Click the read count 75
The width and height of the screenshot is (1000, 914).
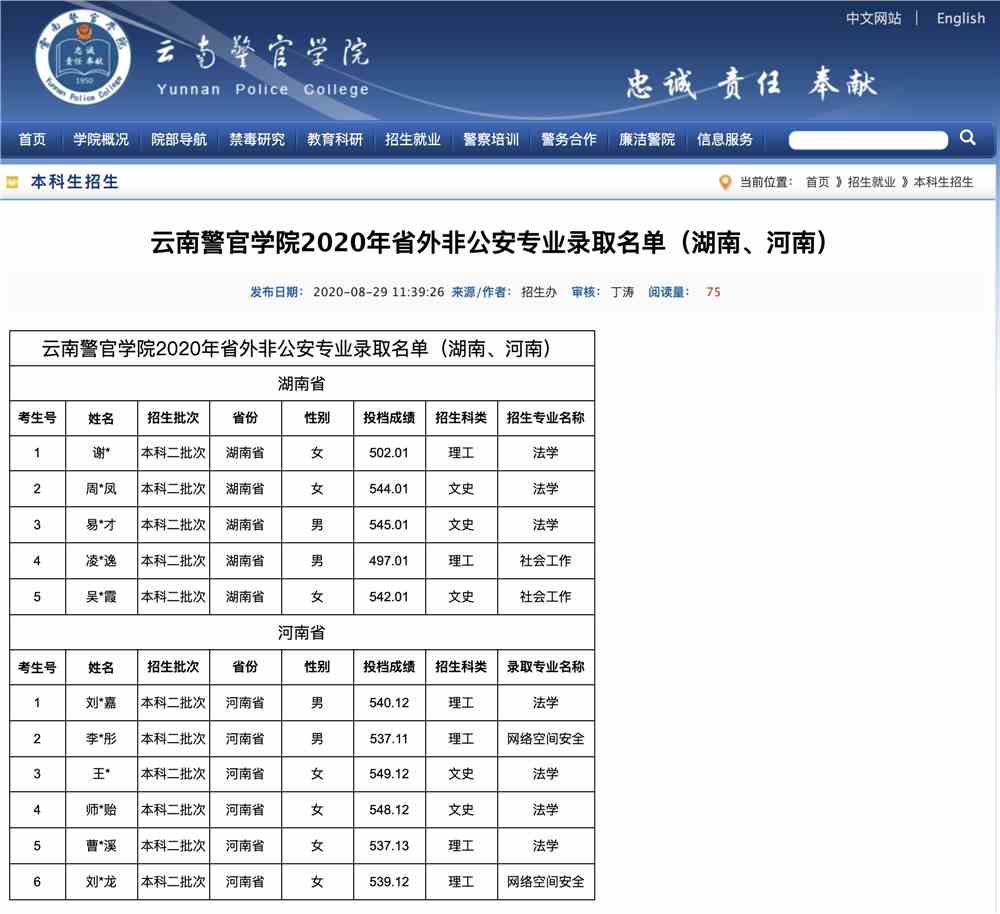click(713, 292)
